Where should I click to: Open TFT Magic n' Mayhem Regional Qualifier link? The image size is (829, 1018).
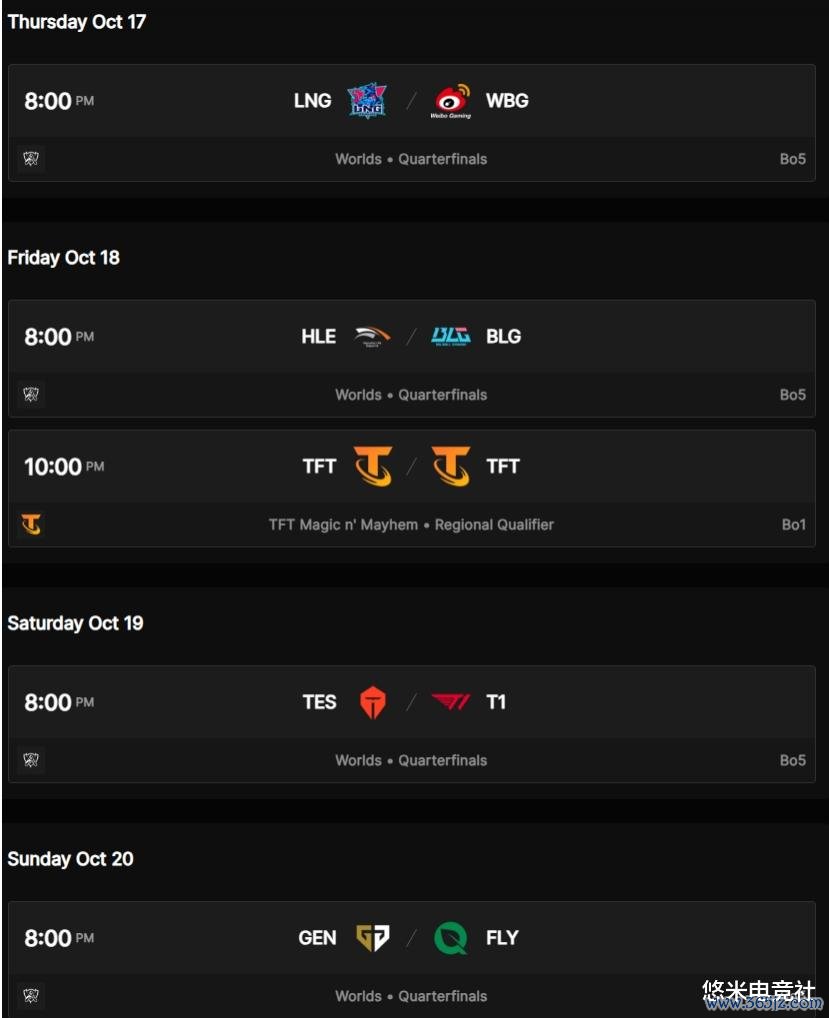(x=411, y=525)
